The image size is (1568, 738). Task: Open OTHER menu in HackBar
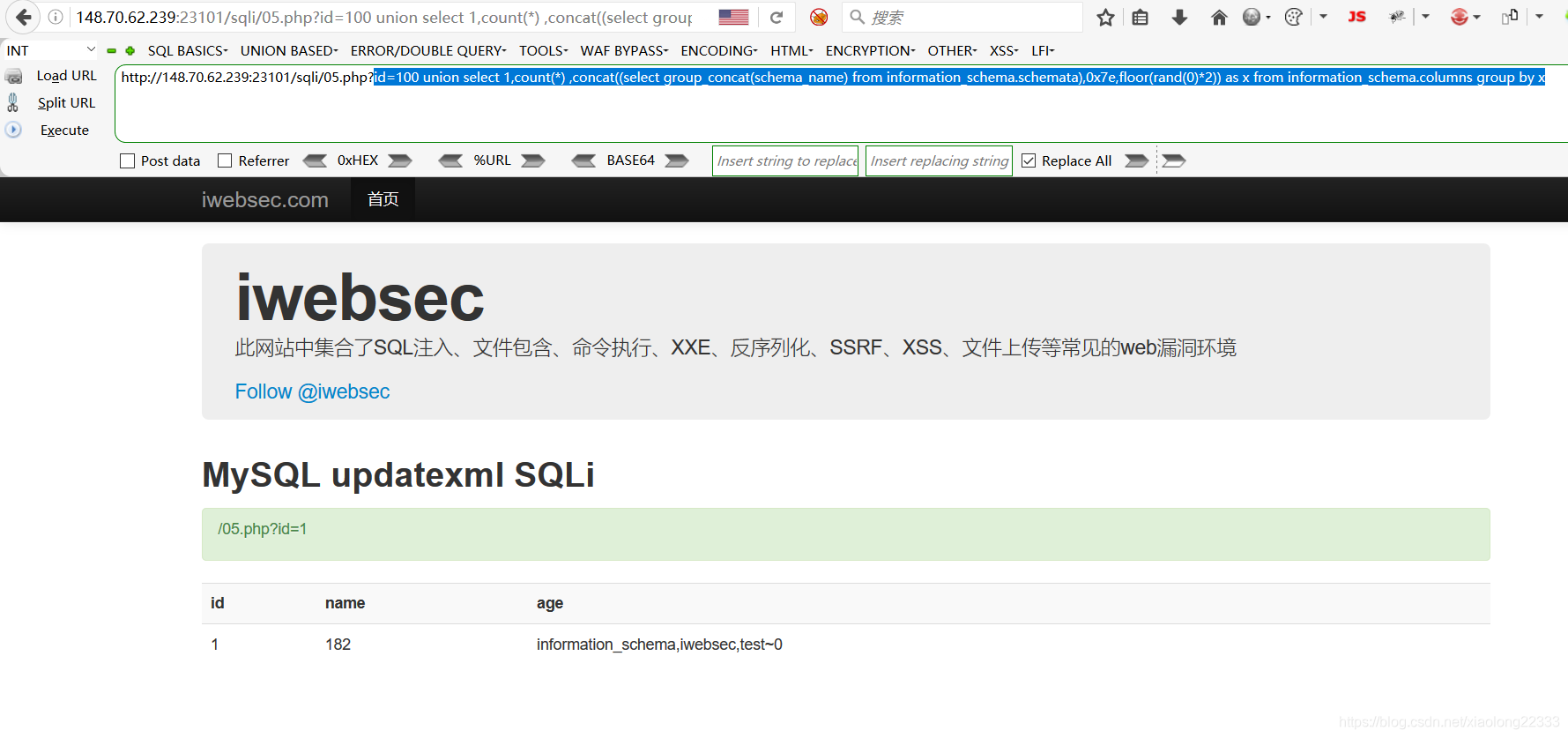[952, 51]
